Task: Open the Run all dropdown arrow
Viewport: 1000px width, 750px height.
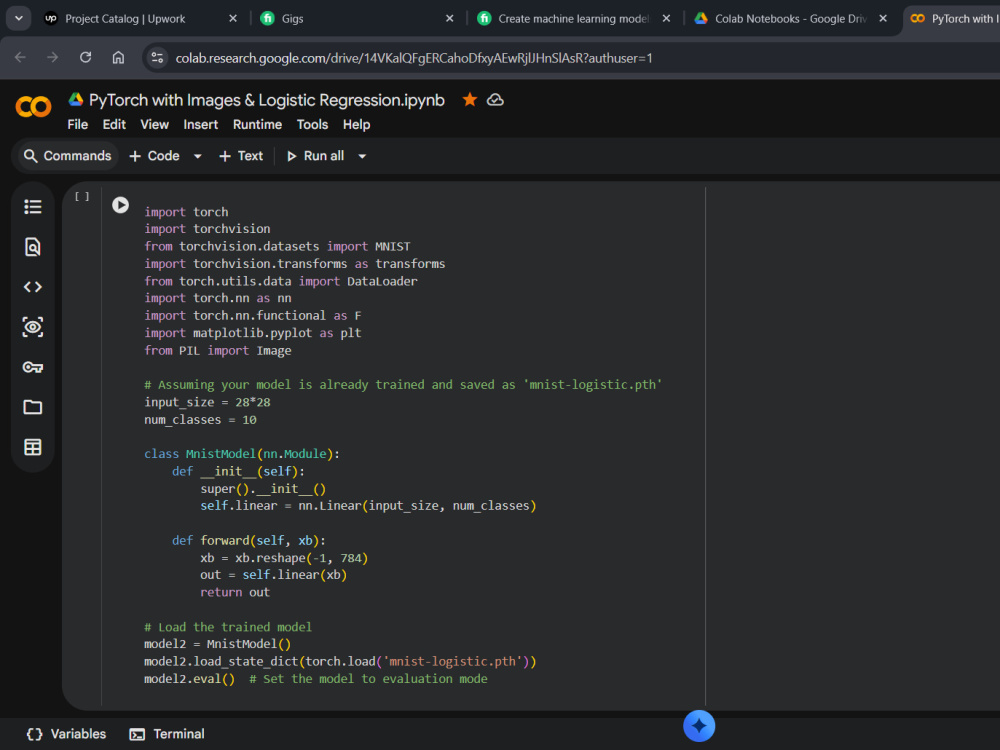Action: 362,156
